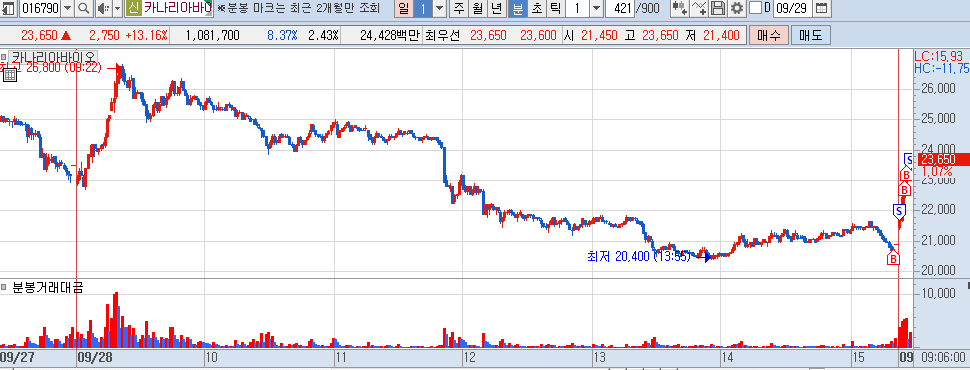Open chart settings gear icon
The width and height of the screenshot is (970, 370).
736,9
